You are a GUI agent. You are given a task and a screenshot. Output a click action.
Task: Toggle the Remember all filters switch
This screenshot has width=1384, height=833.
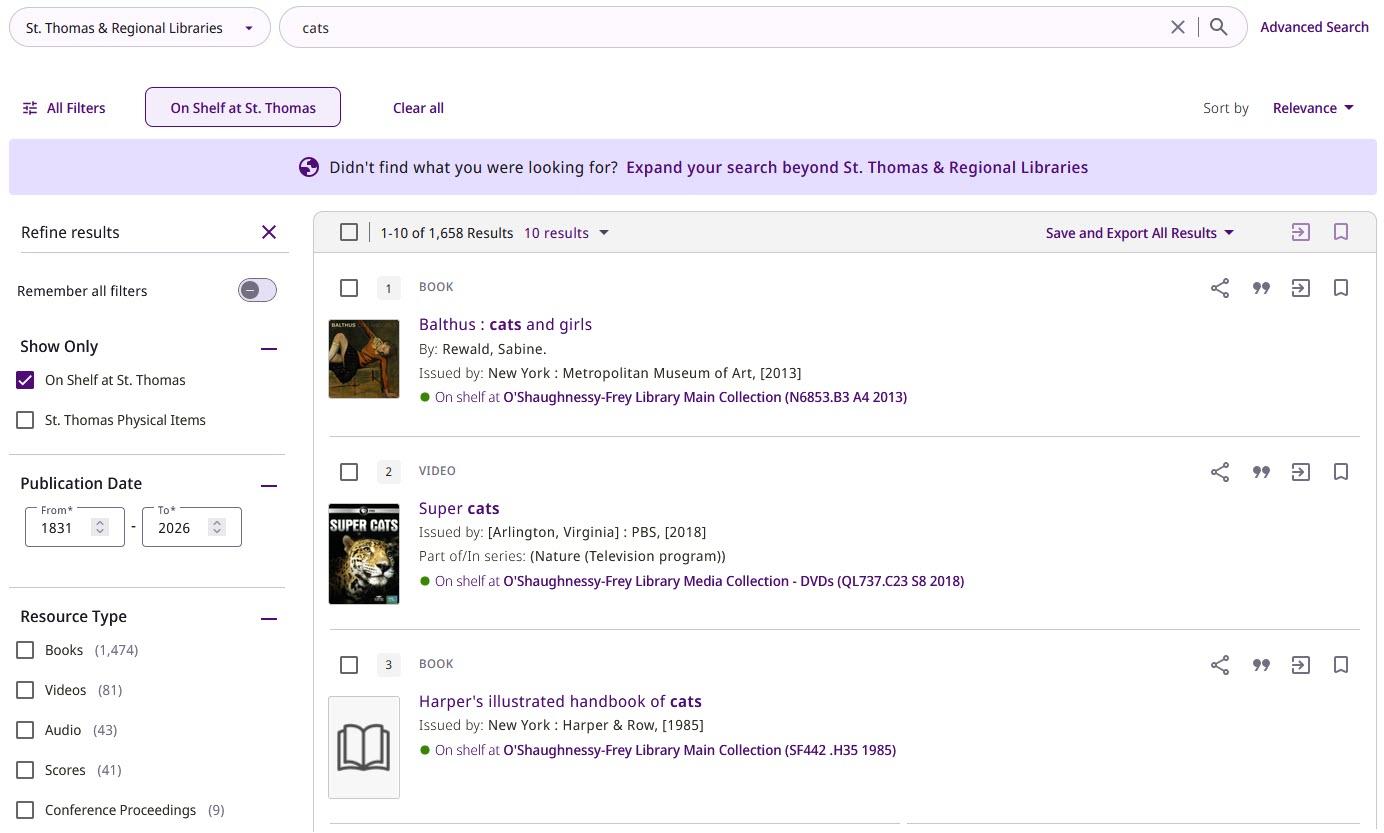257,290
